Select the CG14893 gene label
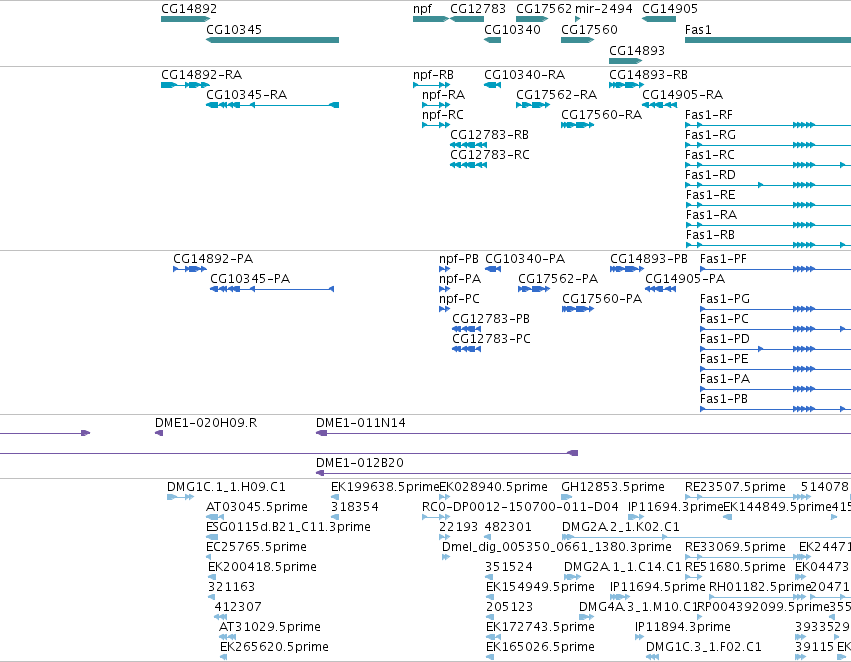851x662 pixels. [637, 50]
